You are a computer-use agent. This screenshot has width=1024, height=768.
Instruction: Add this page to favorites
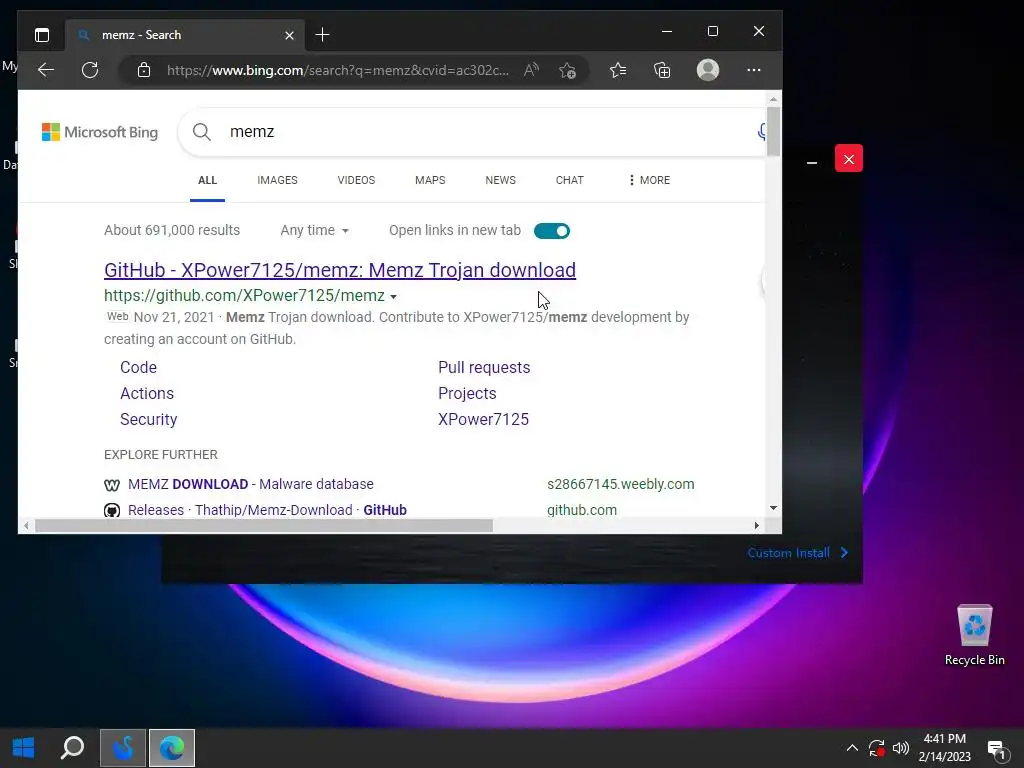coord(568,70)
